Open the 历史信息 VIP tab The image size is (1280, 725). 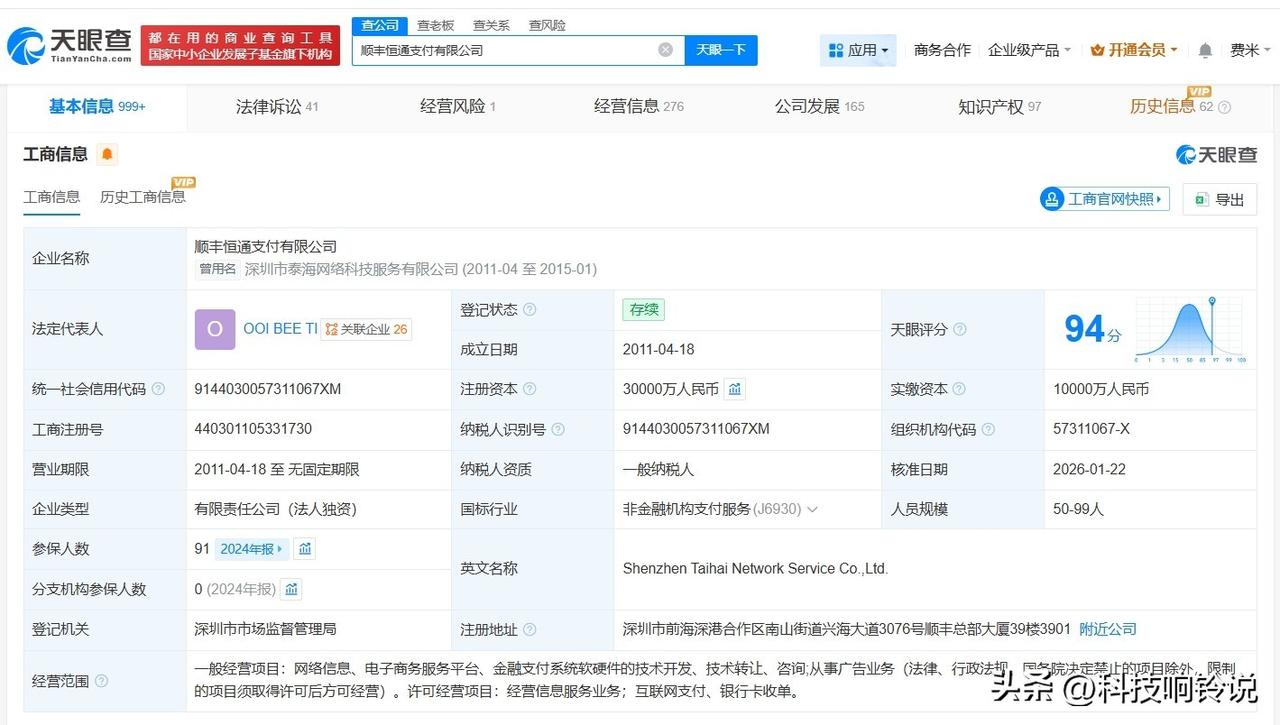point(1172,106)
